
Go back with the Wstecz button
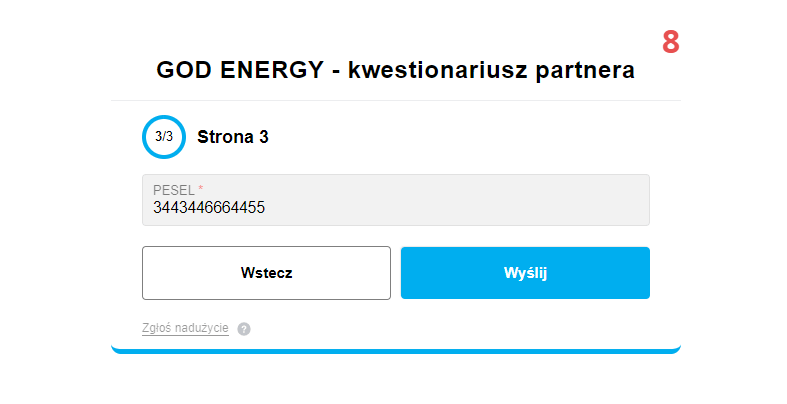pos(266,273)
